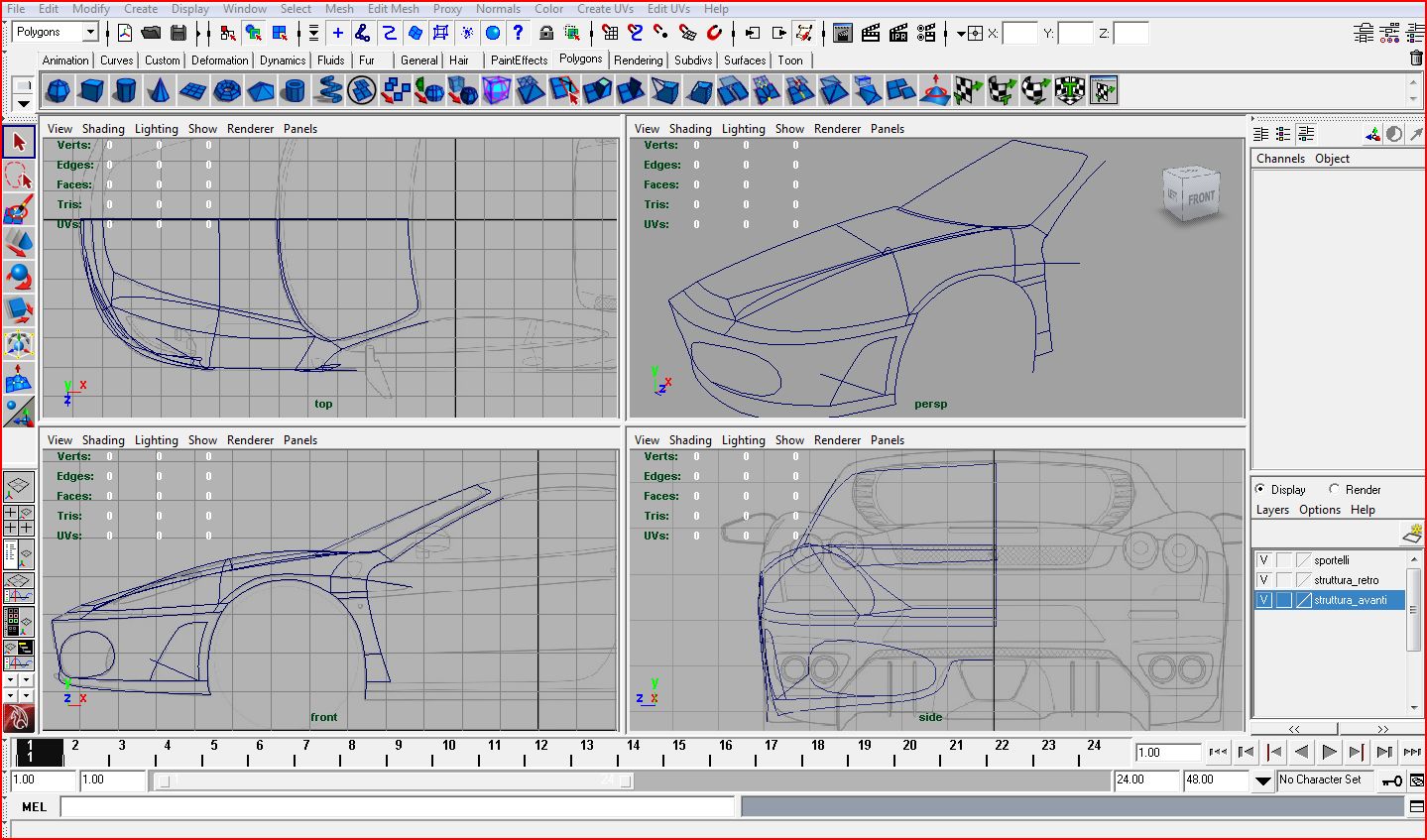Open the Polygons menu set dropdown
1427x840 pixels.
(89, 32)
